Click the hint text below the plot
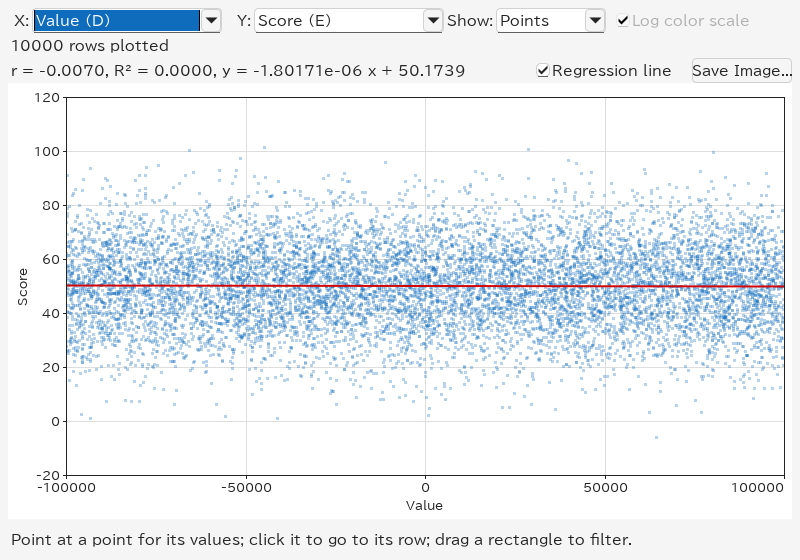This screenshot has height=560, width=800. (321, 540)
